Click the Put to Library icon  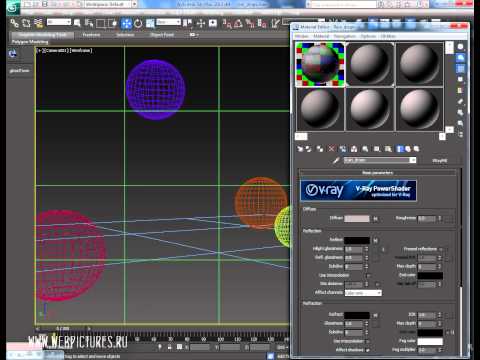coord(365,149)
